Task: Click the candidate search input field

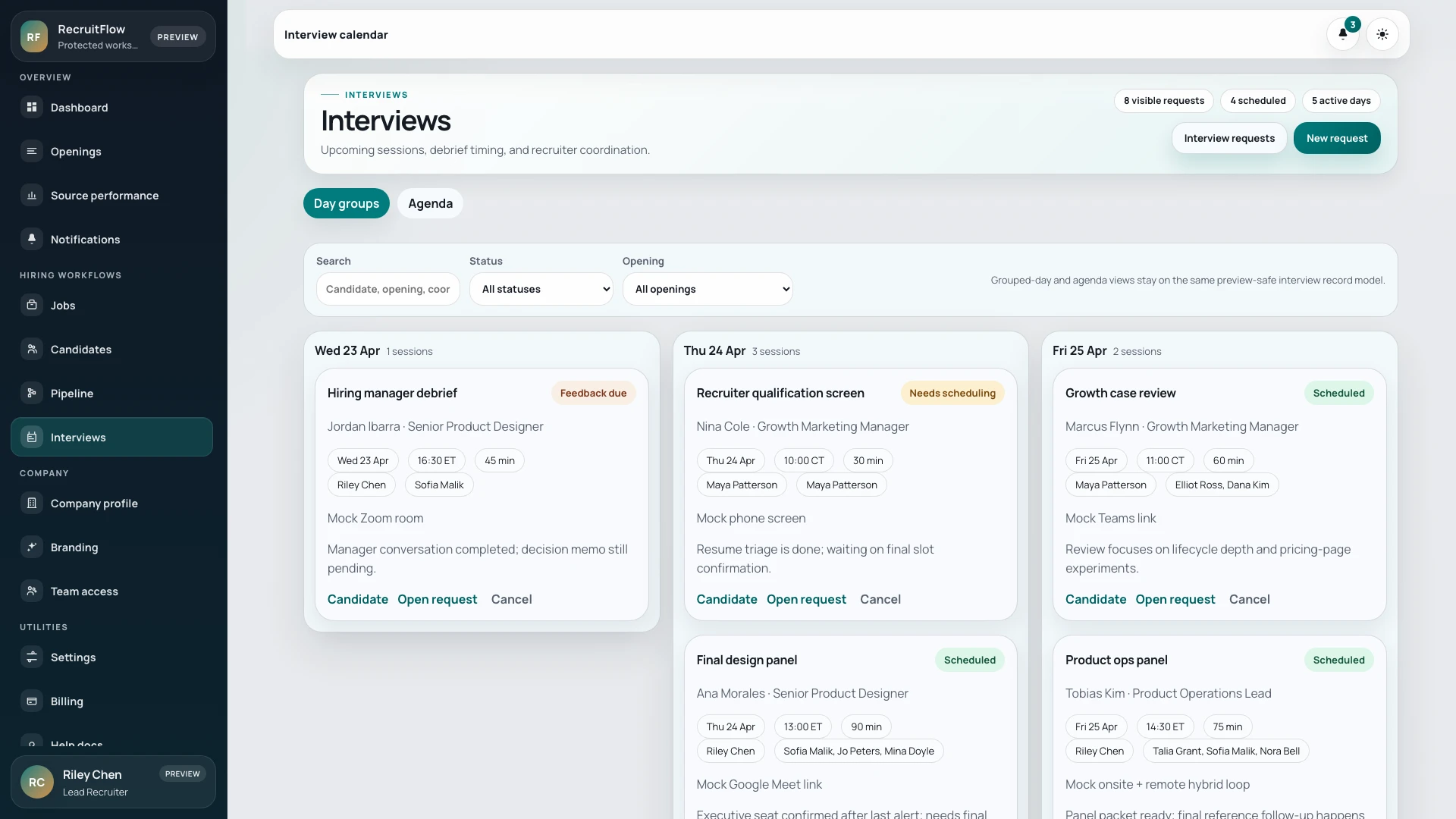Action: point(388,289)
